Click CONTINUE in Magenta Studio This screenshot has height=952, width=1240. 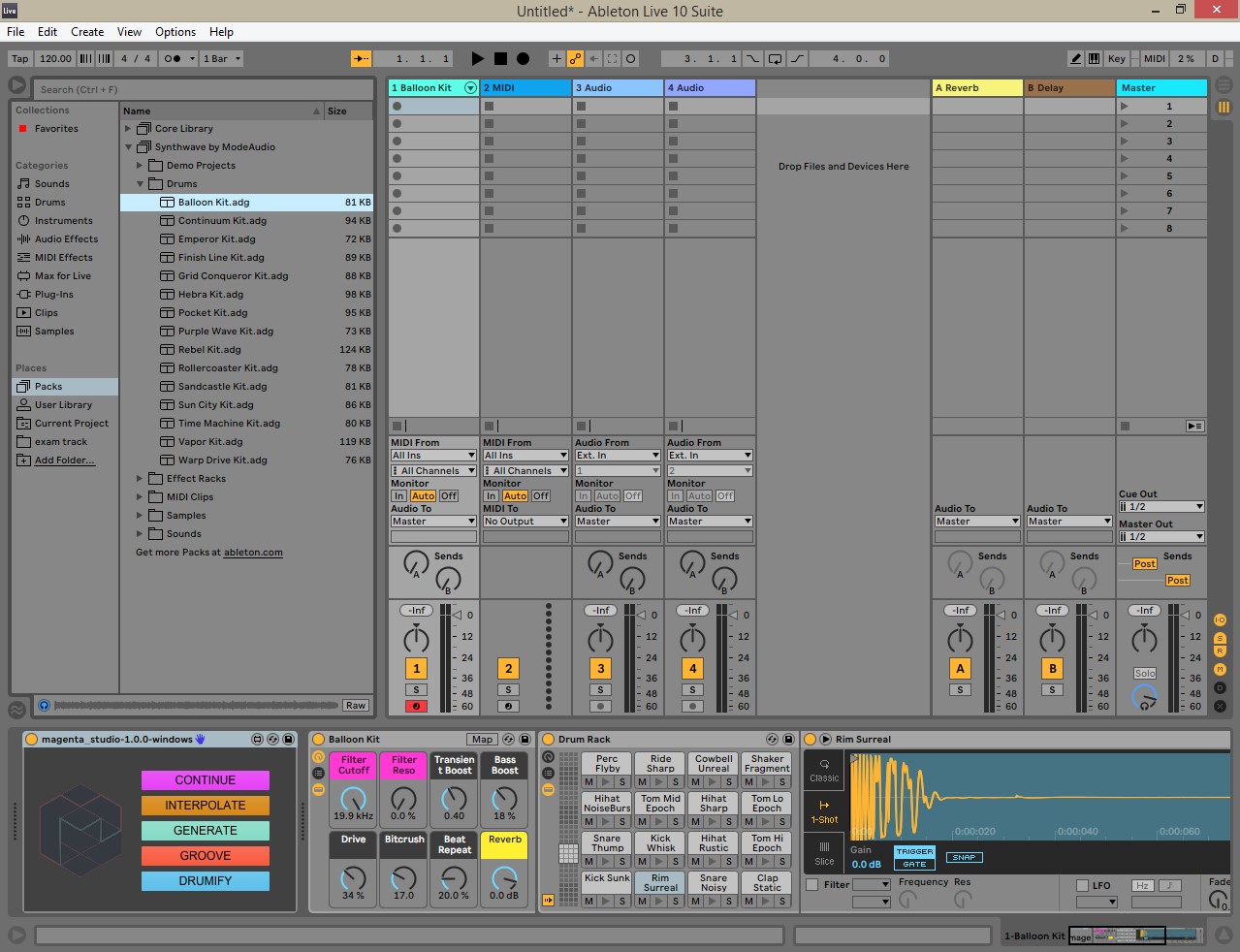coord(206,780)
